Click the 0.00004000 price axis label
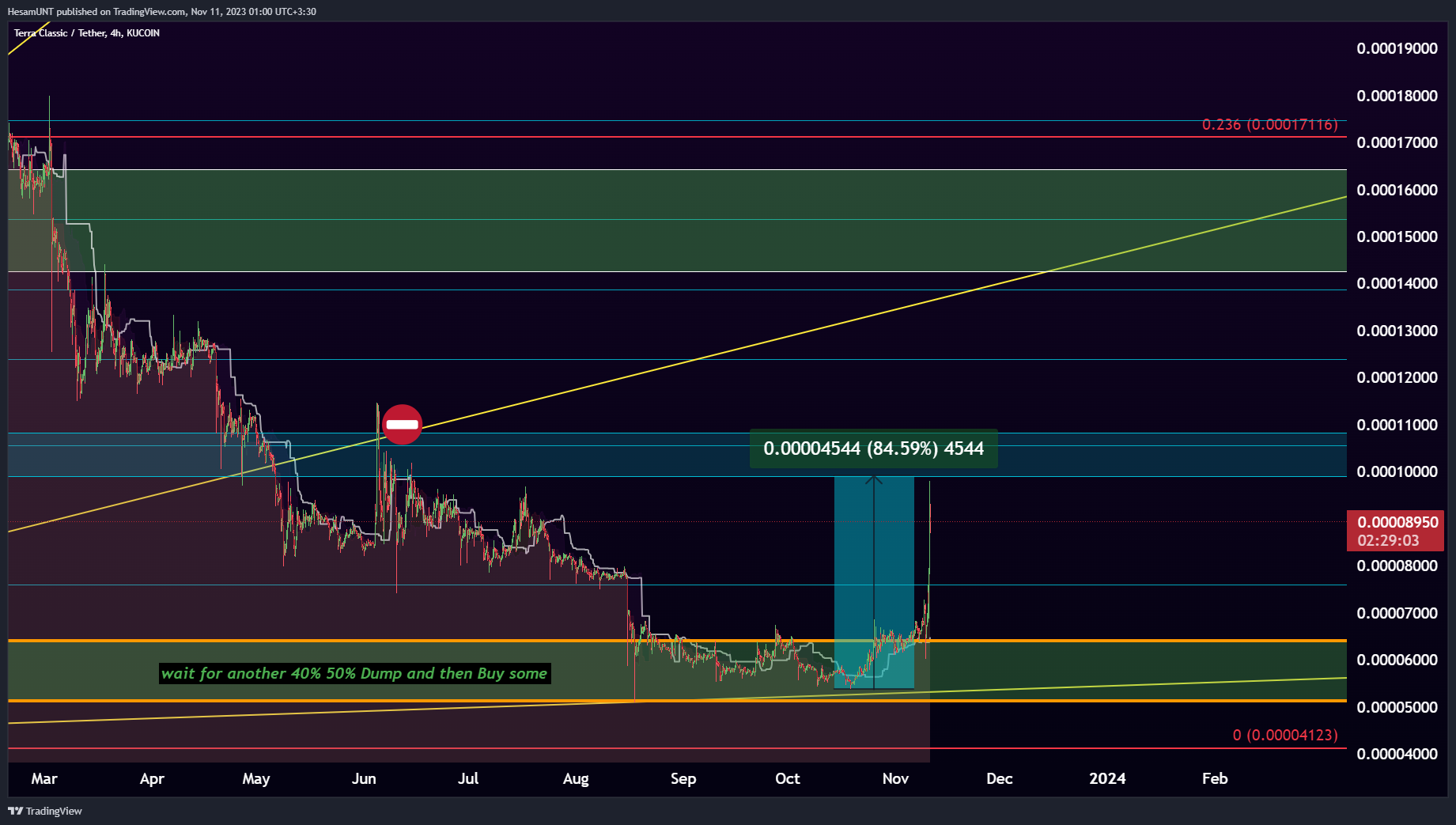Image resolution: width=1456 pixels, height=825 pixels. click(x=1397, y=754)
